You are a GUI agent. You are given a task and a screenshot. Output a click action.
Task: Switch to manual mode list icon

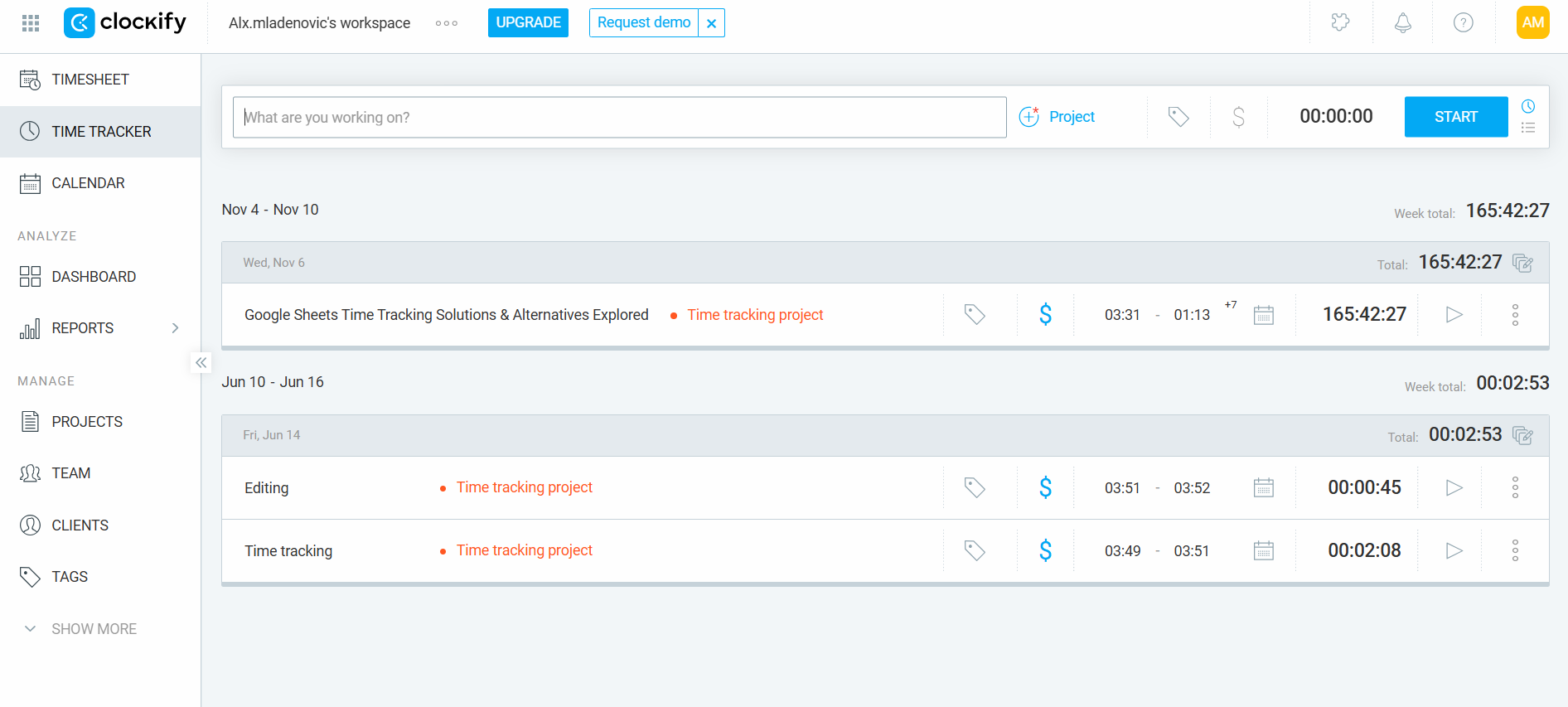click(1528, 128)
